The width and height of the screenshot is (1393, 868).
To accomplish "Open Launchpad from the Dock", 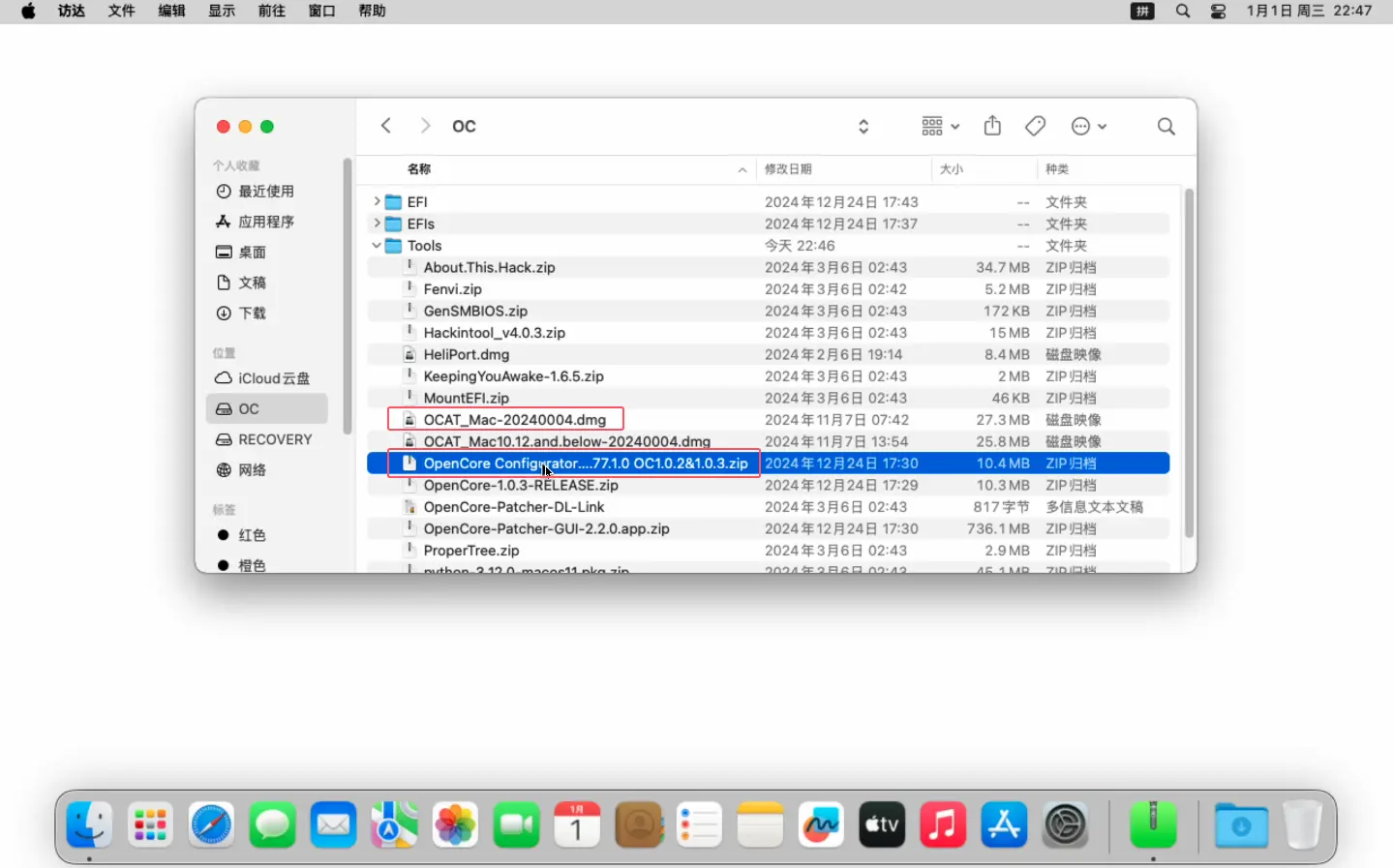I will [150, 825].
